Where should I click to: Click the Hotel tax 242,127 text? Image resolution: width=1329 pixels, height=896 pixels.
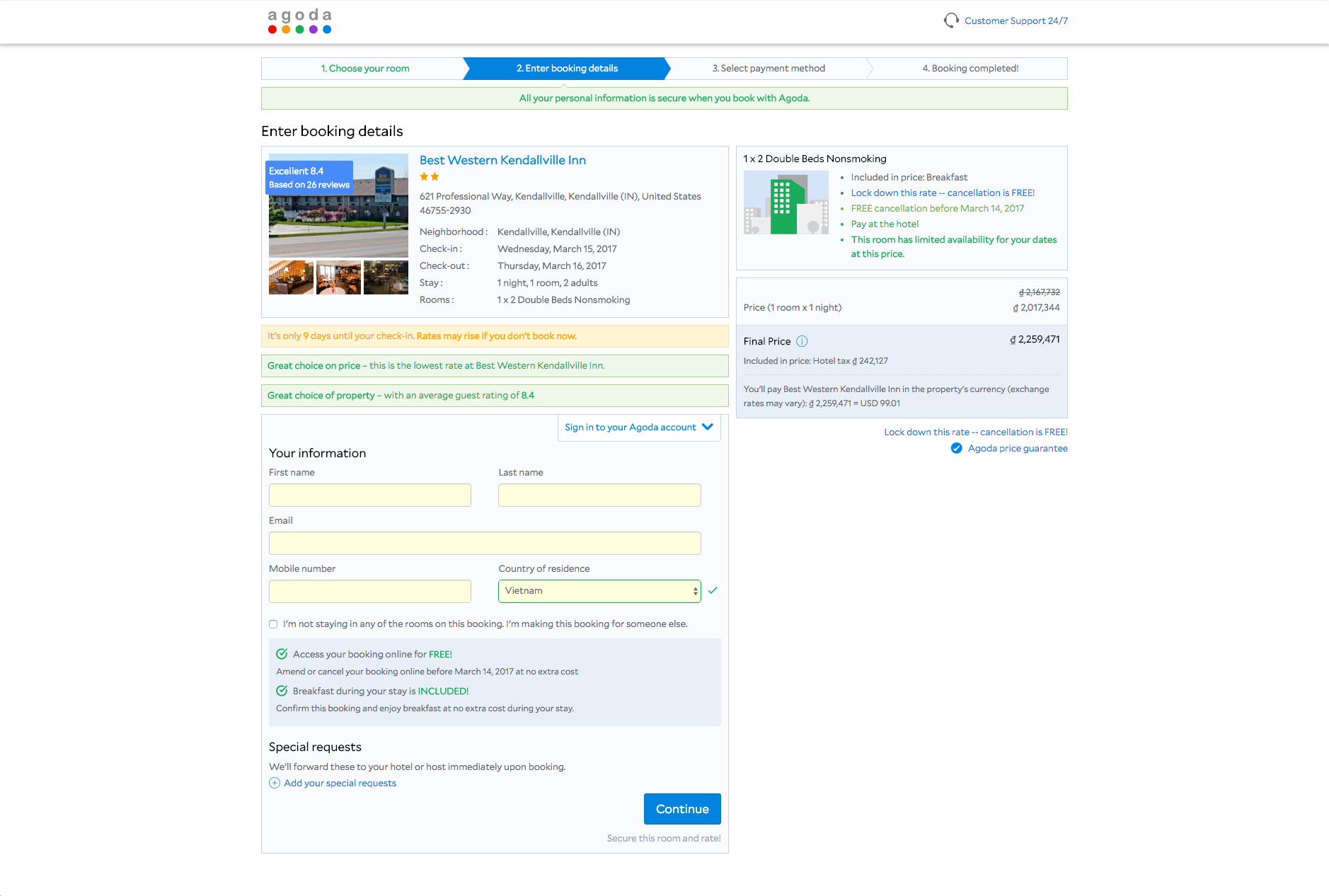pos(851,361)
